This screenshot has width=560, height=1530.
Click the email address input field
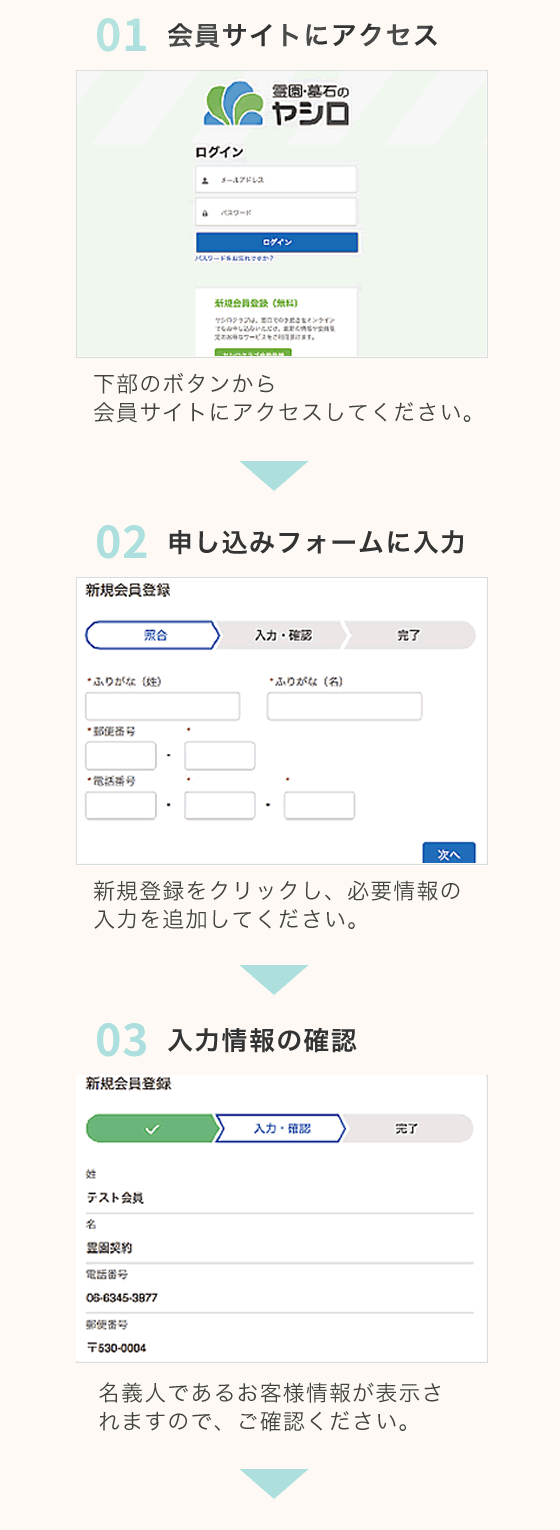point(276,180)
